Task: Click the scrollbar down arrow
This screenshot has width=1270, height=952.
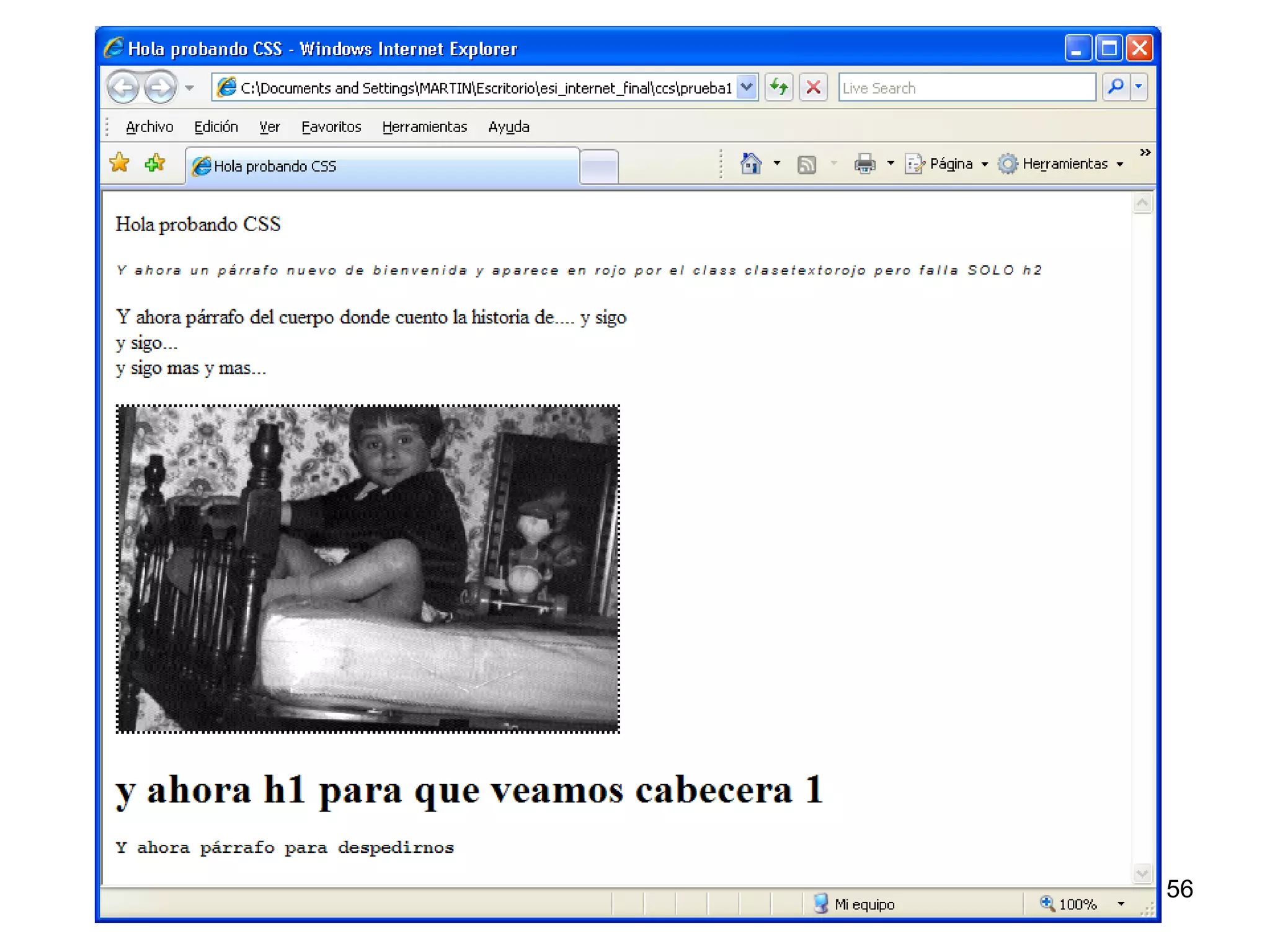Action: coord(1142,873)
